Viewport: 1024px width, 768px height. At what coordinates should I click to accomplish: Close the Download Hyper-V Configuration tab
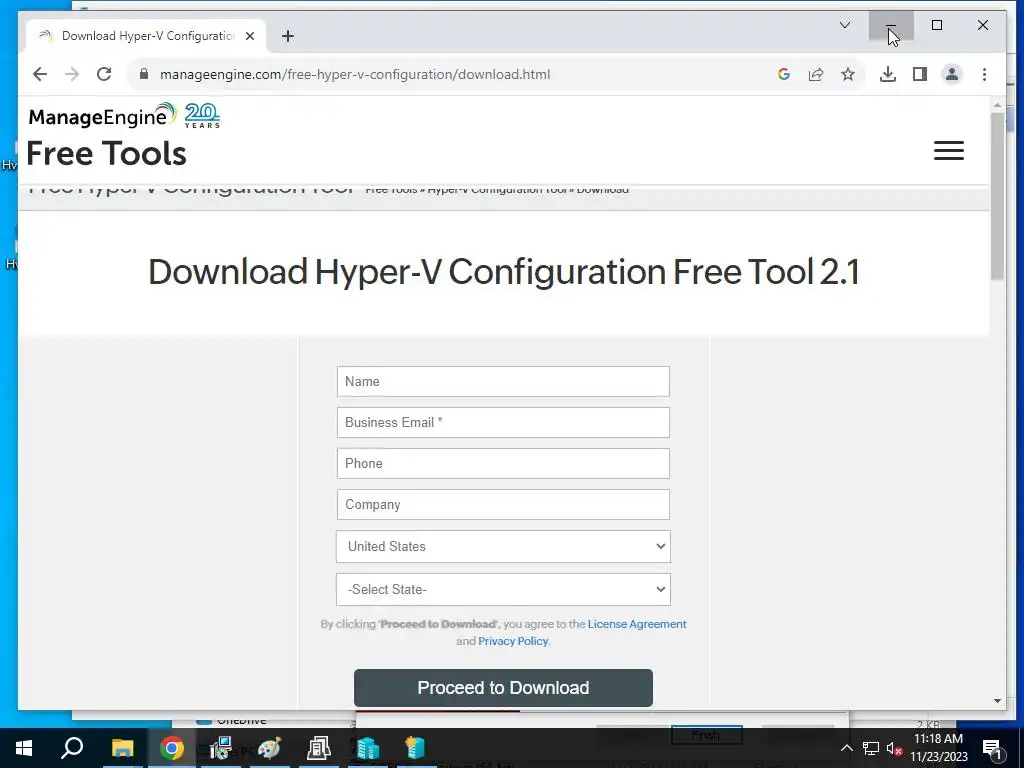click(250, 36)
